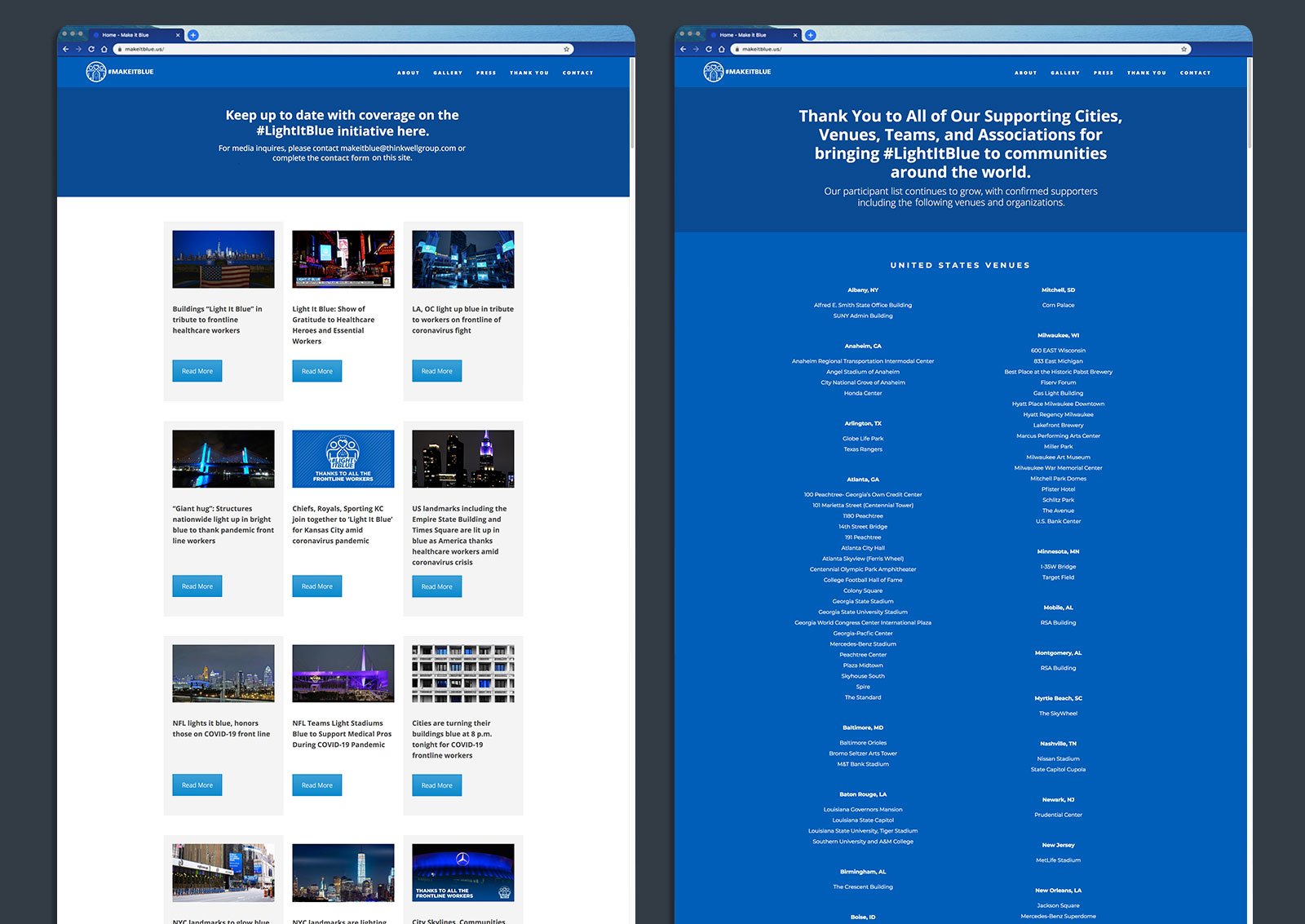Go to CONTACT in the left window's navigation
Image resolution: width=1305 pixels, height=924 pixels.
[x=577, y=73]
